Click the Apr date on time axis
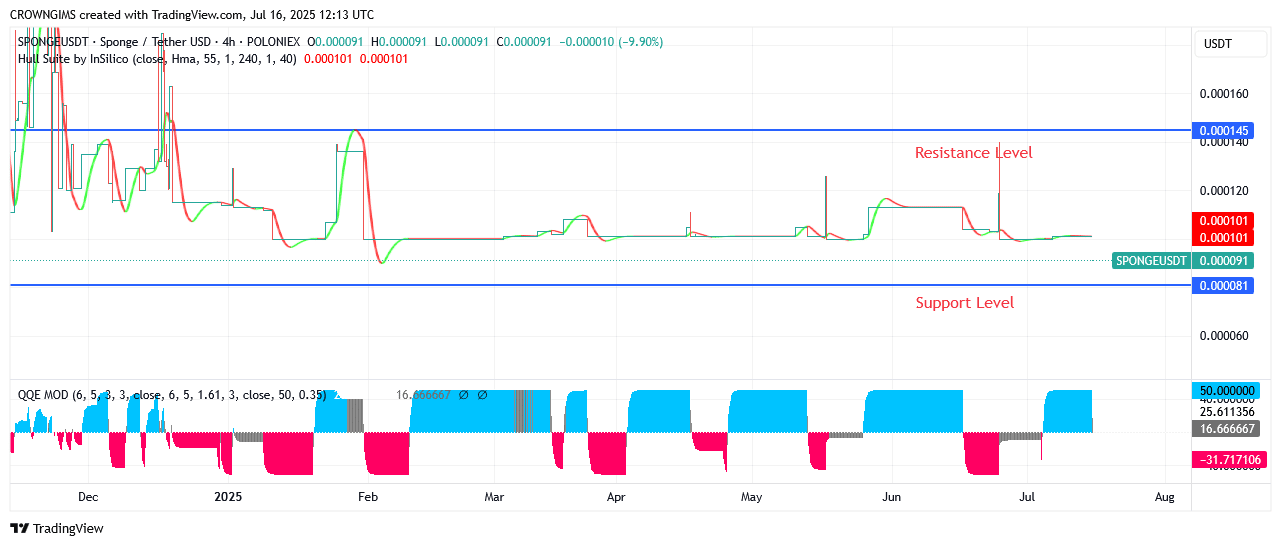The width and height of the screenshot is (1281, 546). coord(616,497)
